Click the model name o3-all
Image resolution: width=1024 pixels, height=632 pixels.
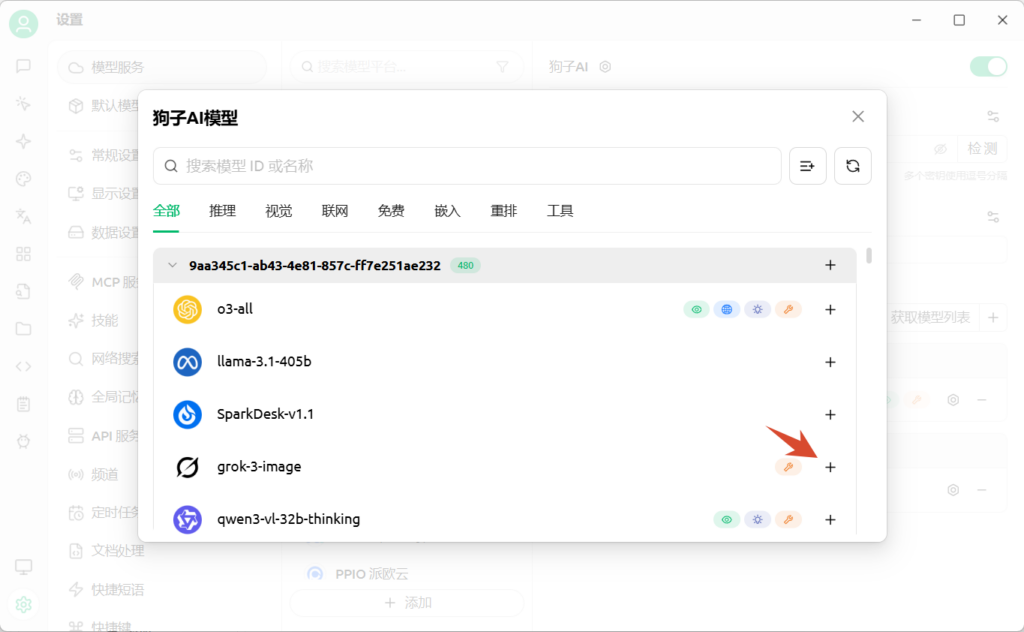click(235, 309)
